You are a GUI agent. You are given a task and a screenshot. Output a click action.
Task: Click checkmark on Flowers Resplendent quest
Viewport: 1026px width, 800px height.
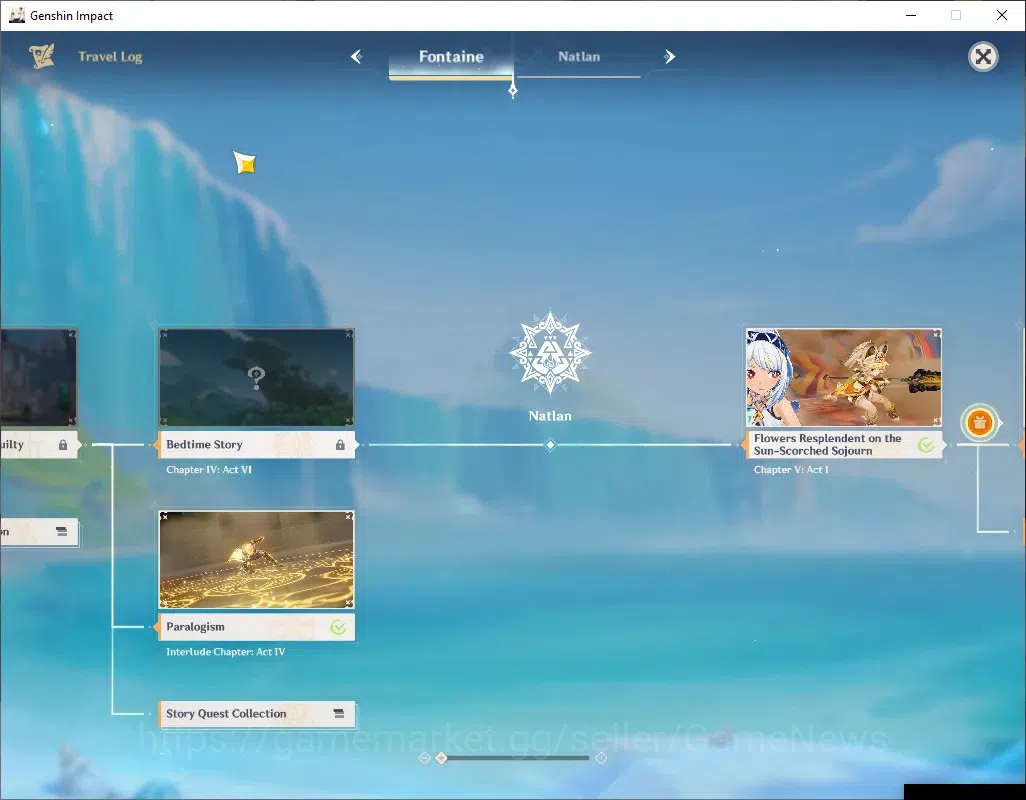point(926,445)
